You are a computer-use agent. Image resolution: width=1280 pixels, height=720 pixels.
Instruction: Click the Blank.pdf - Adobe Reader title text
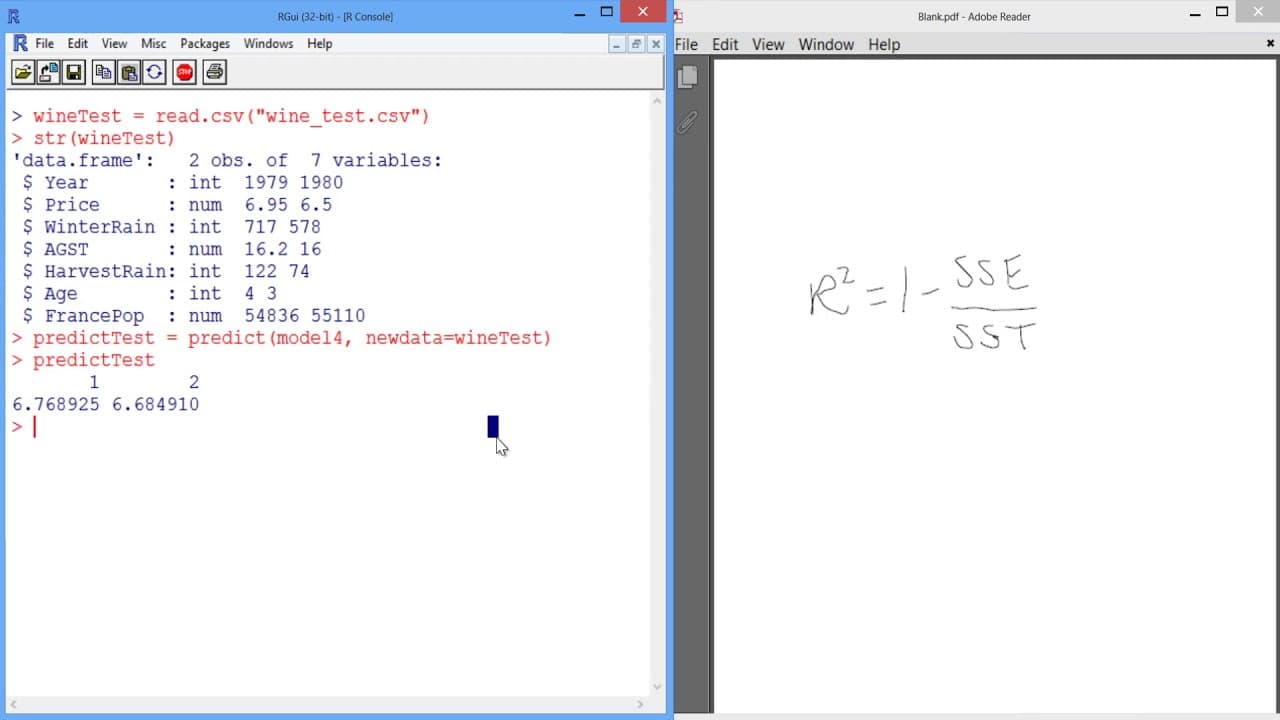point(974,17)
